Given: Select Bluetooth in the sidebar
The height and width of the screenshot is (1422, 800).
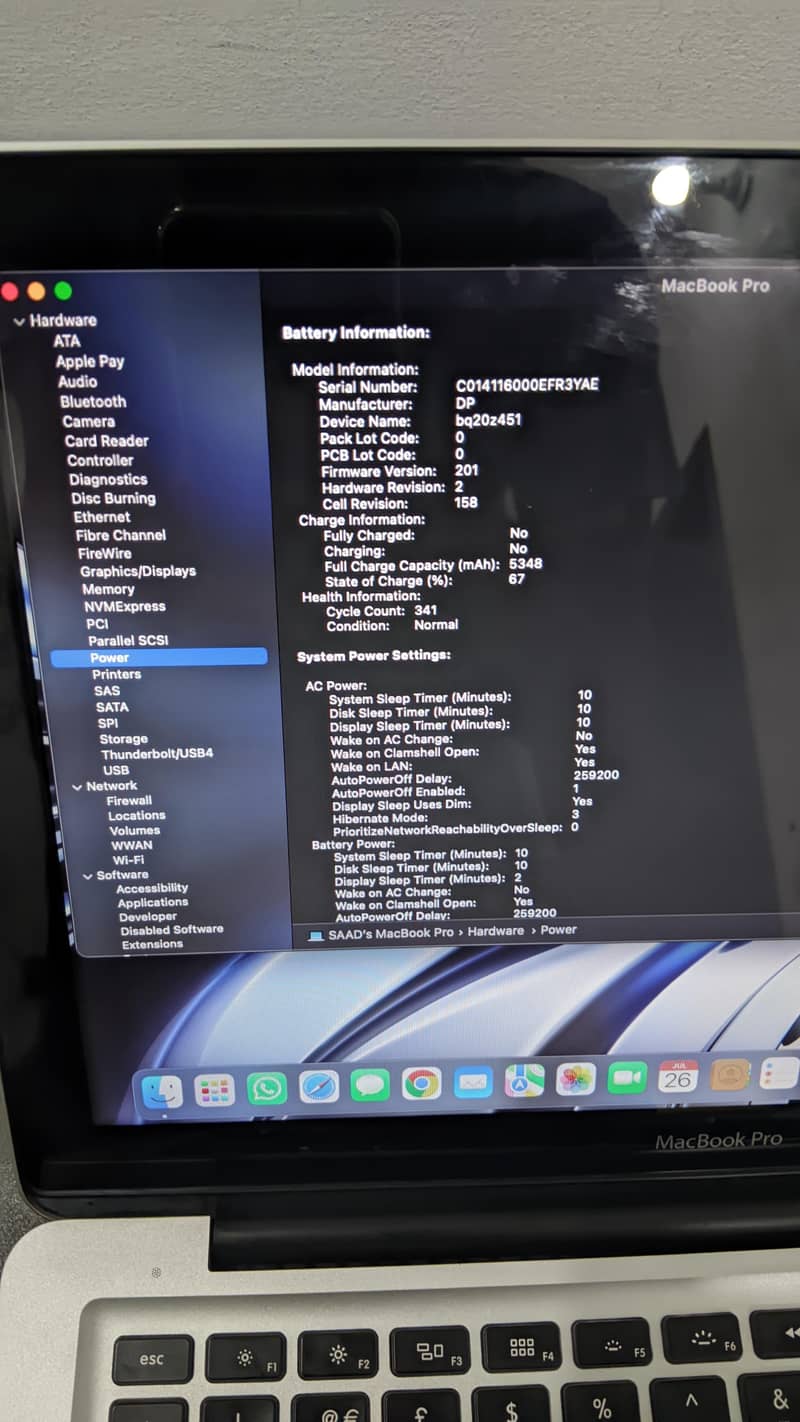Looking at the screenshot, I should tap(93, 401).
